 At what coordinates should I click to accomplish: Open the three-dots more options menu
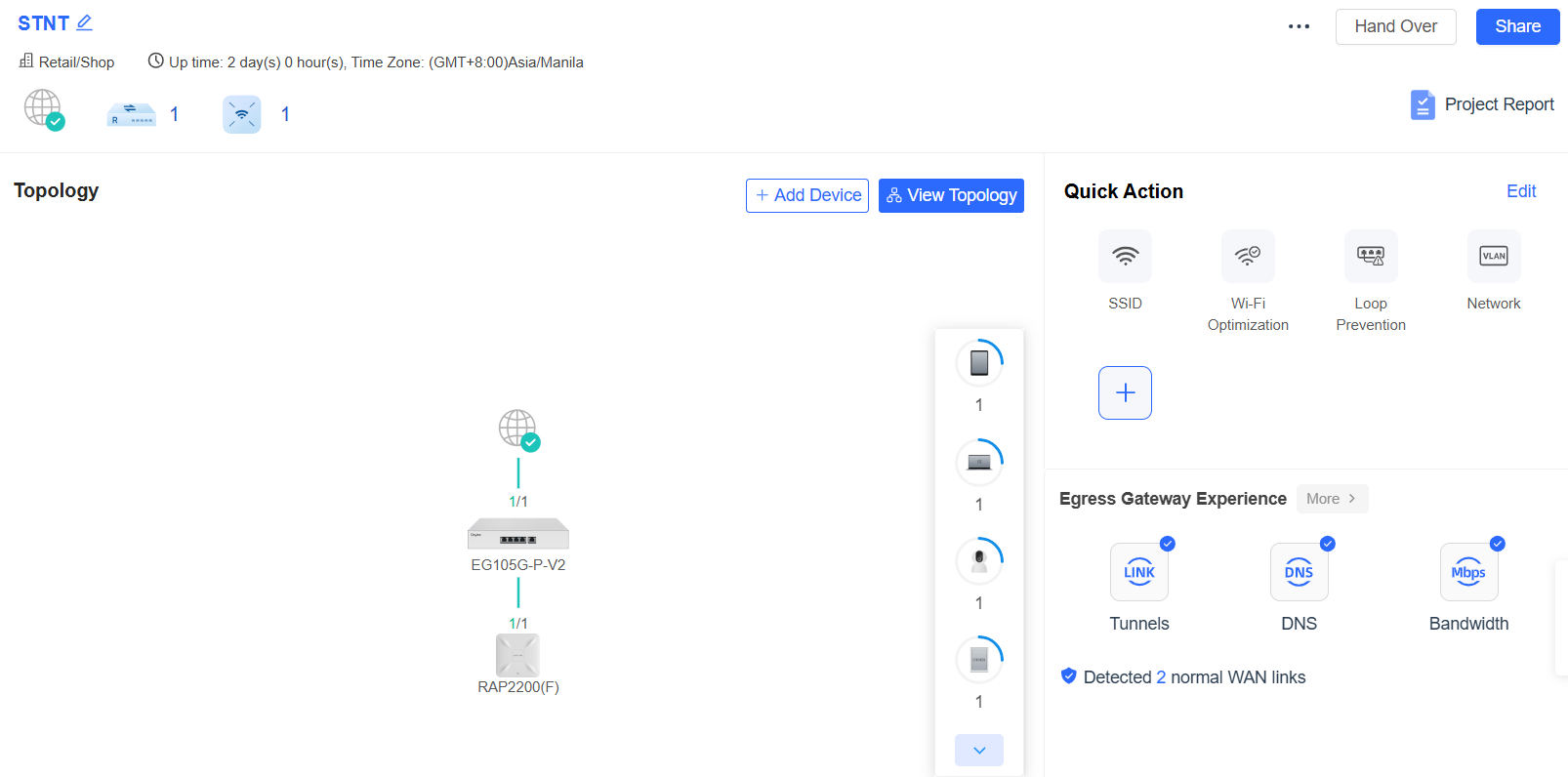pos(1299,26)
